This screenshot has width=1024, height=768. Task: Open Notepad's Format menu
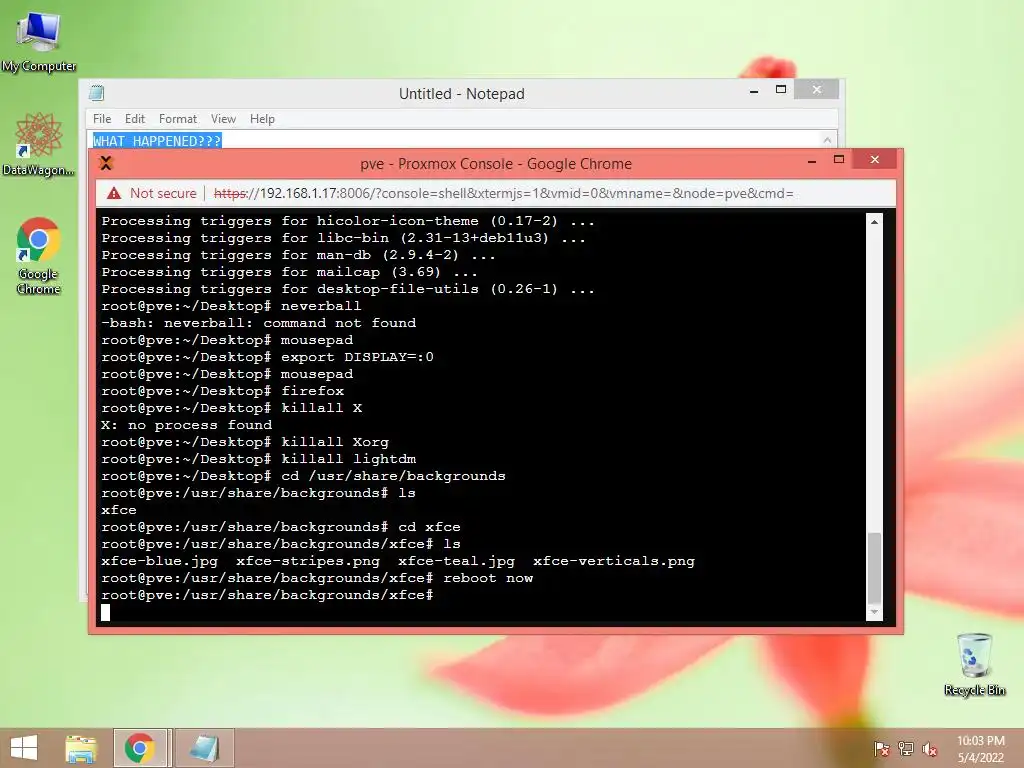tap(178, 119)
